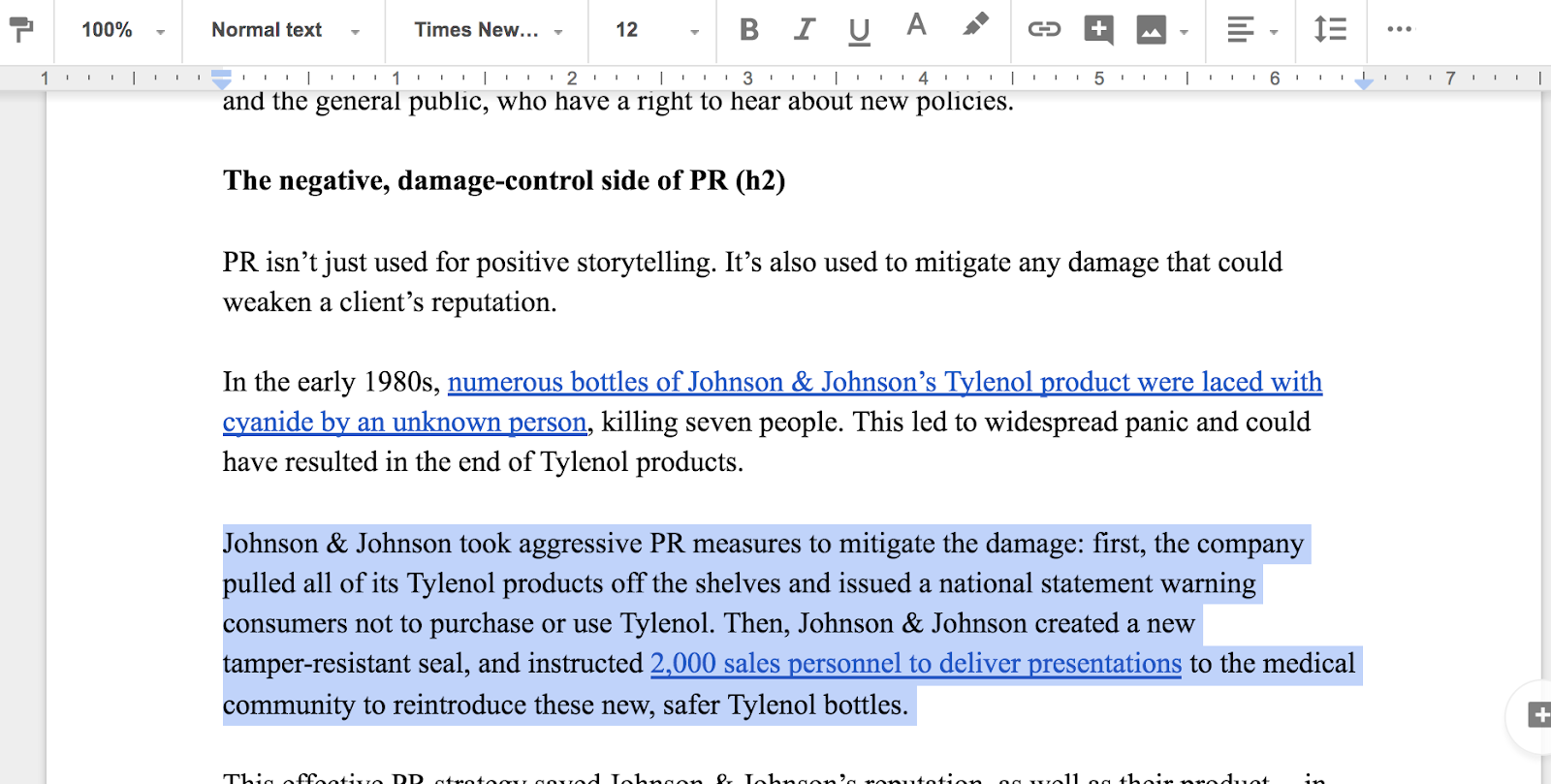Click the insert link icon
This screenshot has width=1551, height=784.
1044,30
